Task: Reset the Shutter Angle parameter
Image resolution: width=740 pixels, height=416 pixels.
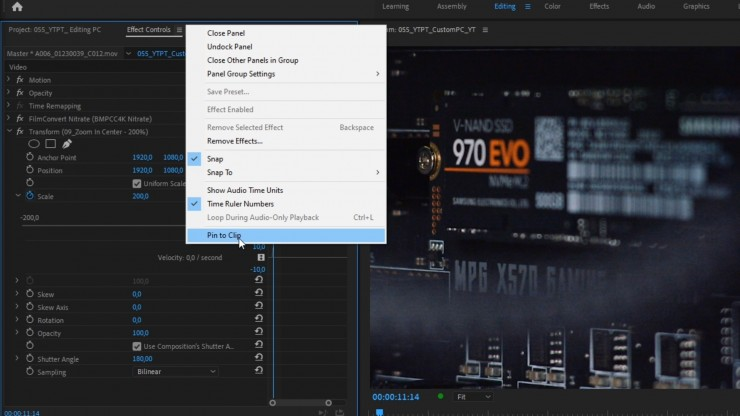Action: pos(259,357)
